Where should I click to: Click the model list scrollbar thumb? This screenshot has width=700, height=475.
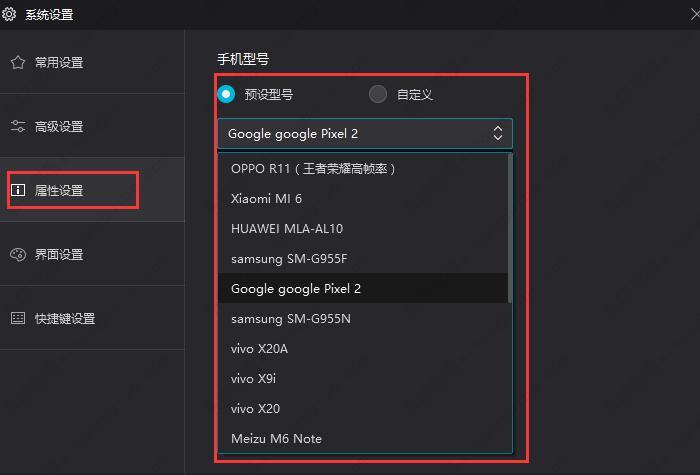[x=510, y=228]
